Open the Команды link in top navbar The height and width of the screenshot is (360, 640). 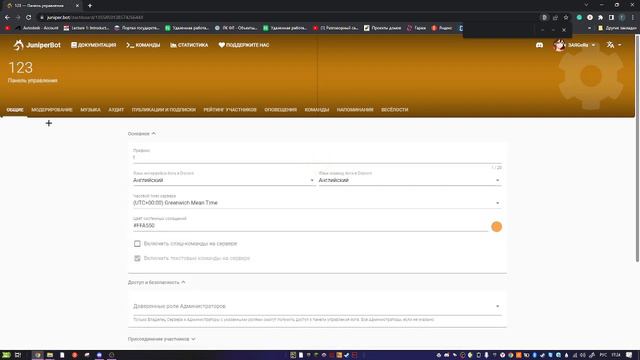(x=143, y=45)
